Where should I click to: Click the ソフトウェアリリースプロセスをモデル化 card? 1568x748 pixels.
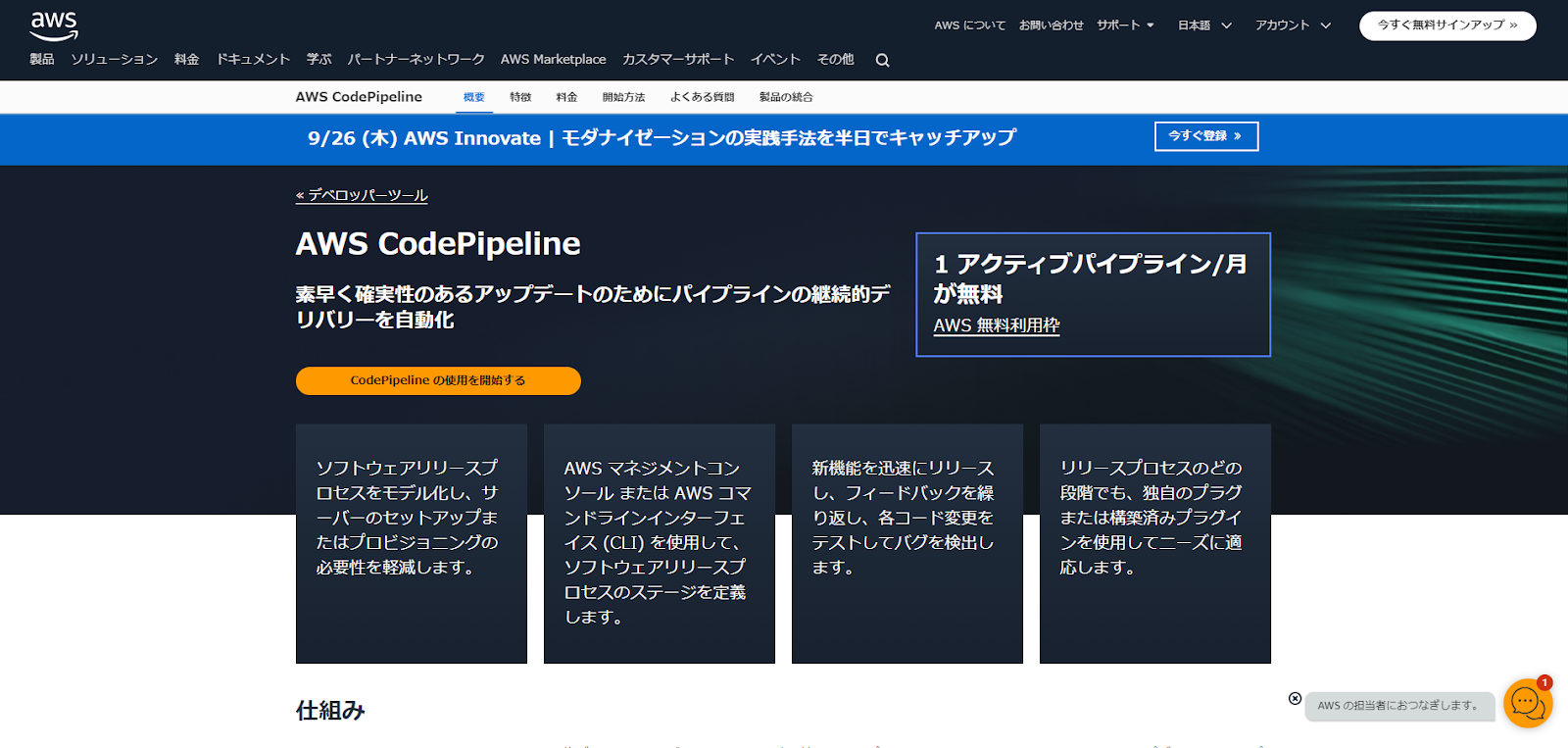(412, 543)
